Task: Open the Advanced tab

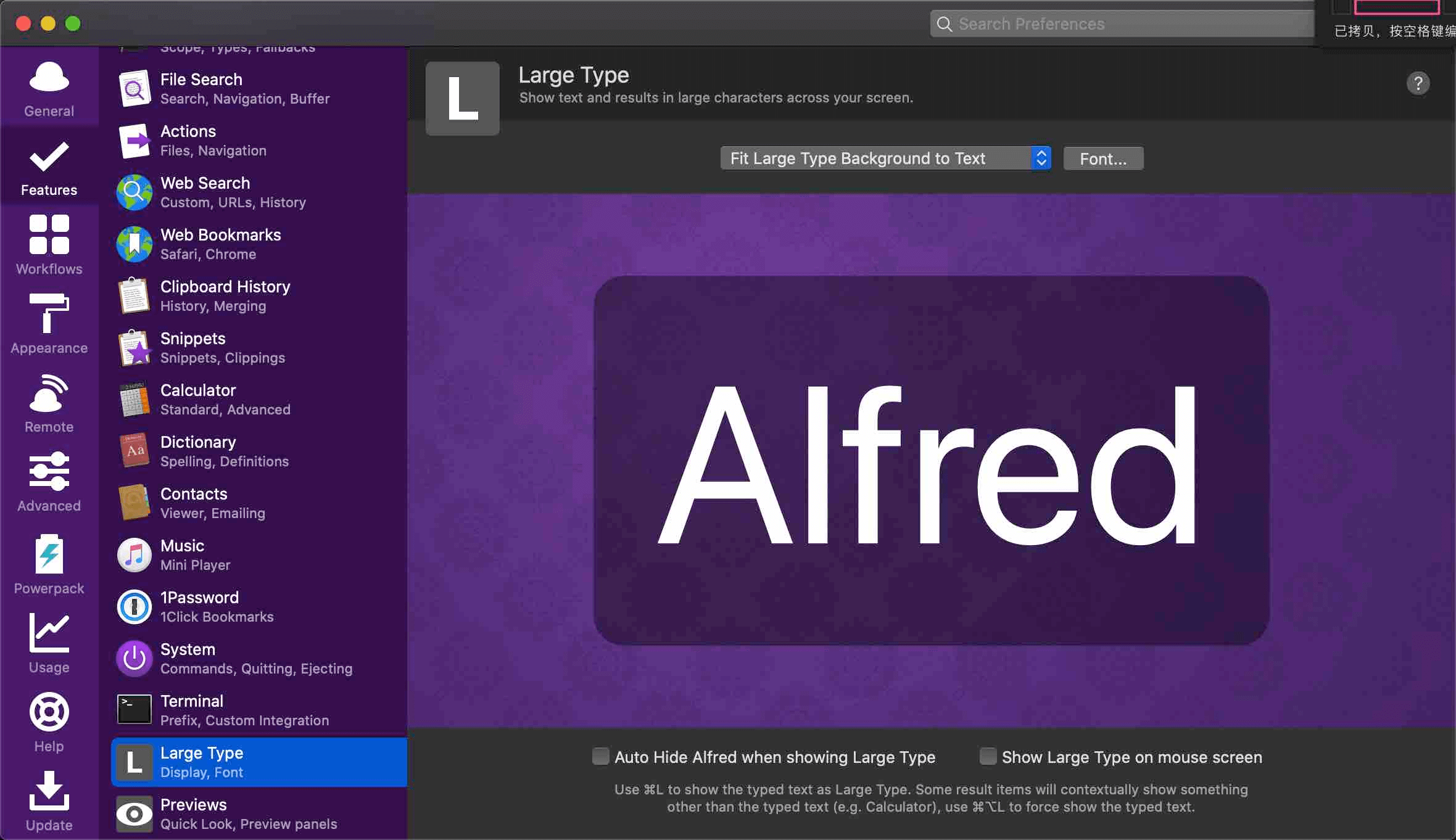Action: [x=49, y=482]
